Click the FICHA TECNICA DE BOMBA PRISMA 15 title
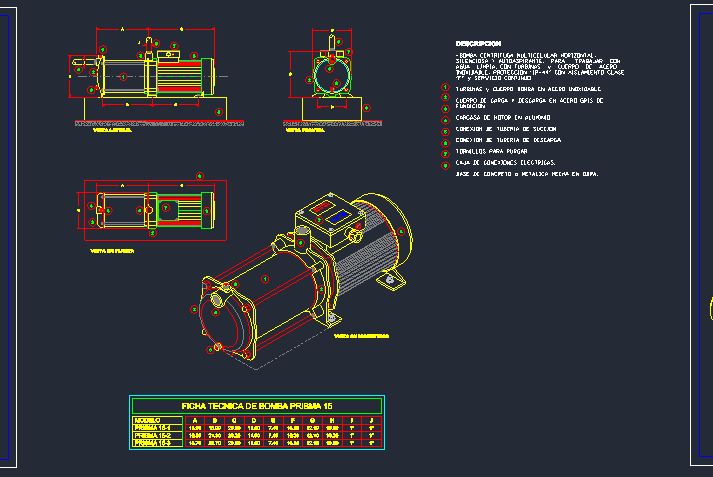Image resolution: width=713 pixels, height=477 pixels. click(x=256, y=405)
